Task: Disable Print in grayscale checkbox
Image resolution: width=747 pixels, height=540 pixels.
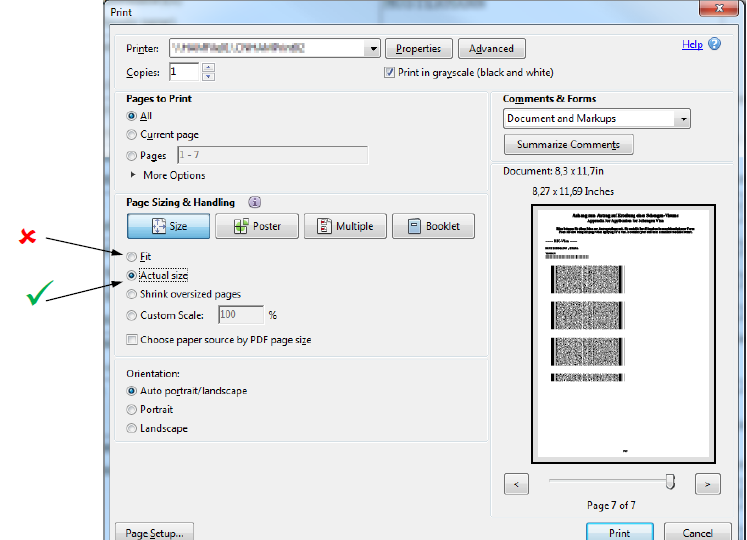Action: pos(390,73)
